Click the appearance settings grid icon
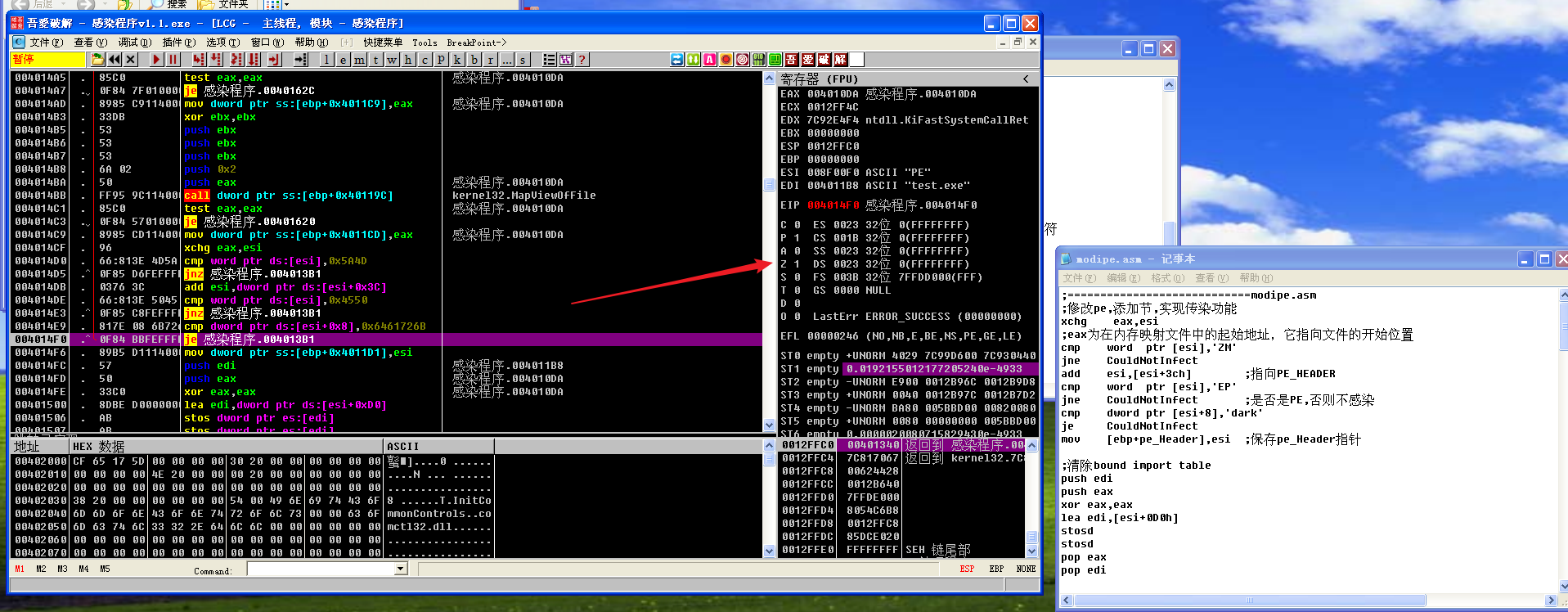Image resolution: width=1568 pixels, height=612 pixels. pos(565,60)
